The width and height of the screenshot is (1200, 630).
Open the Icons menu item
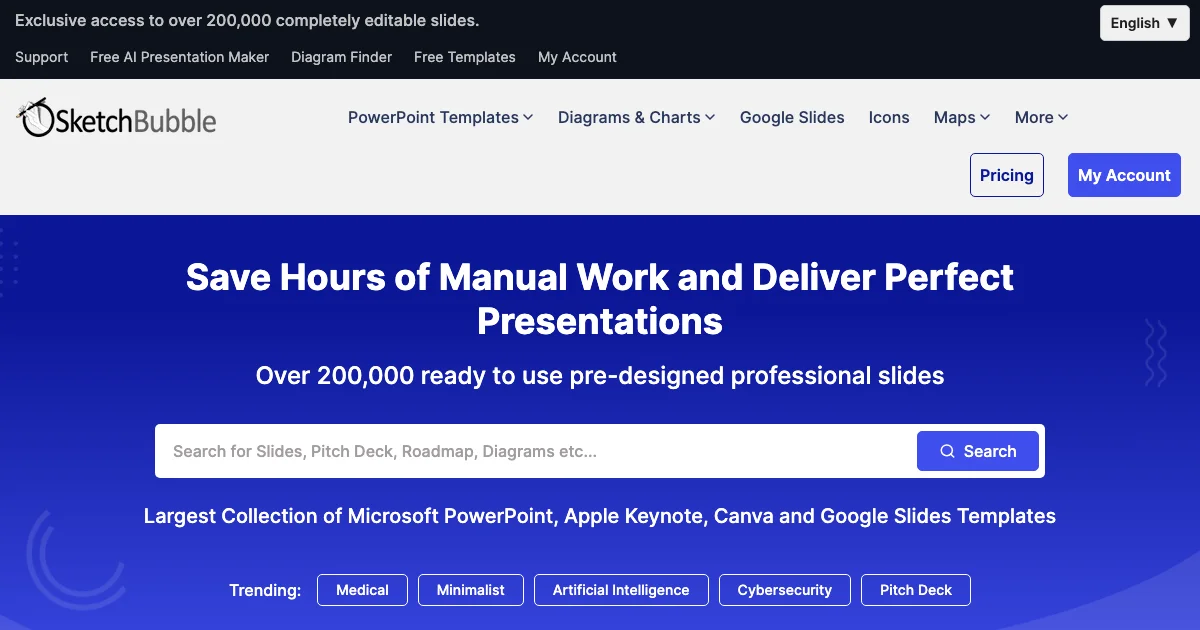(889, 118)
